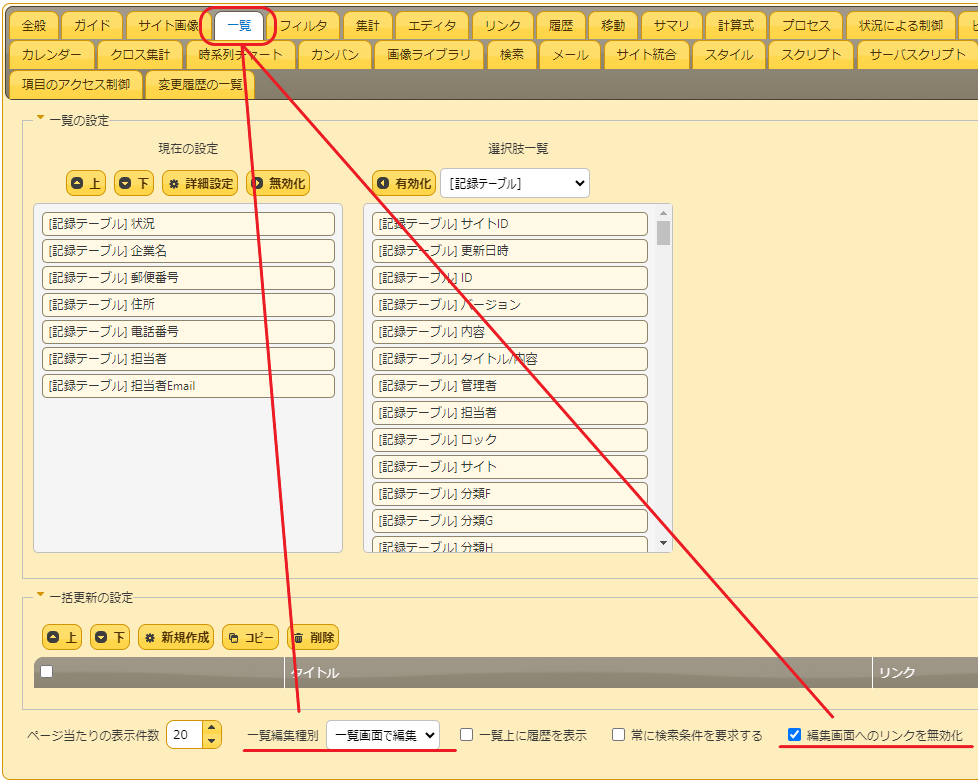
Task: Select [記録テーブル] 管理者 option
Action: pyautogui.click(x=510, y=385)
